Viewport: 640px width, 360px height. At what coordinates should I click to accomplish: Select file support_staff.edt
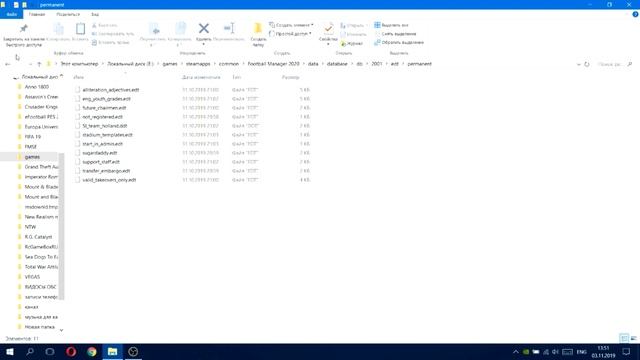[101, 162]
